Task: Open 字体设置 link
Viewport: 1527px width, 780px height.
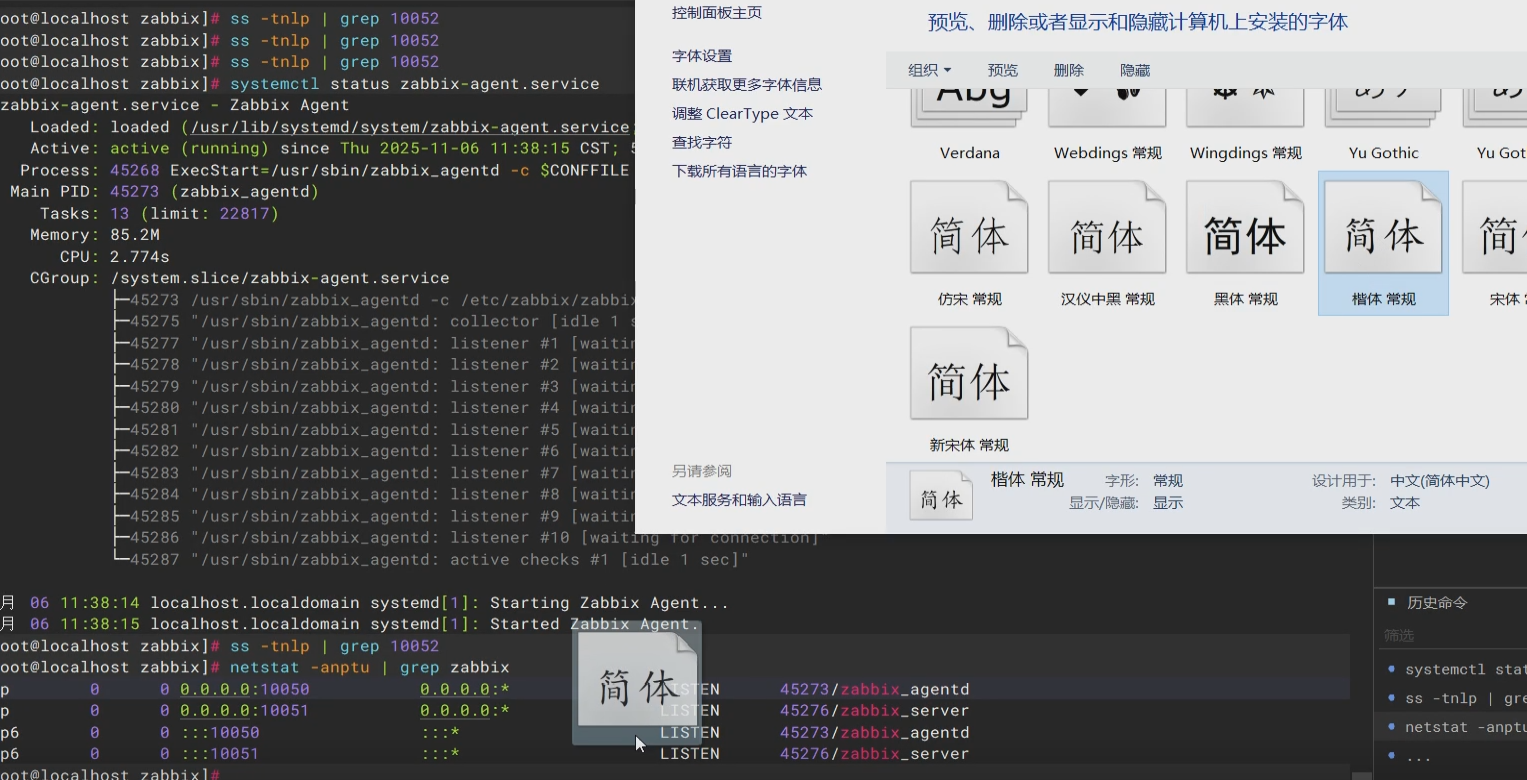Action: tap(702, 56)
